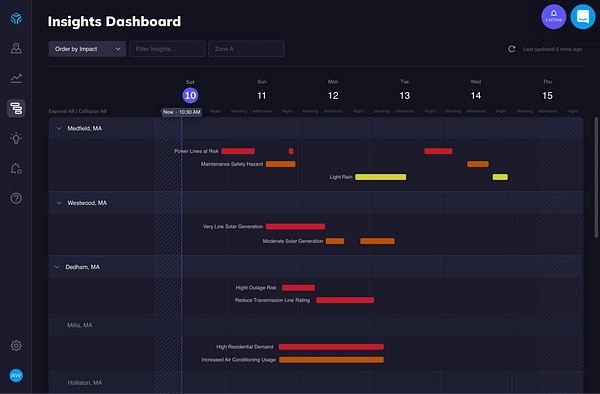
Task: Click the AW user avatar
Action: click(x=16, y=375)
